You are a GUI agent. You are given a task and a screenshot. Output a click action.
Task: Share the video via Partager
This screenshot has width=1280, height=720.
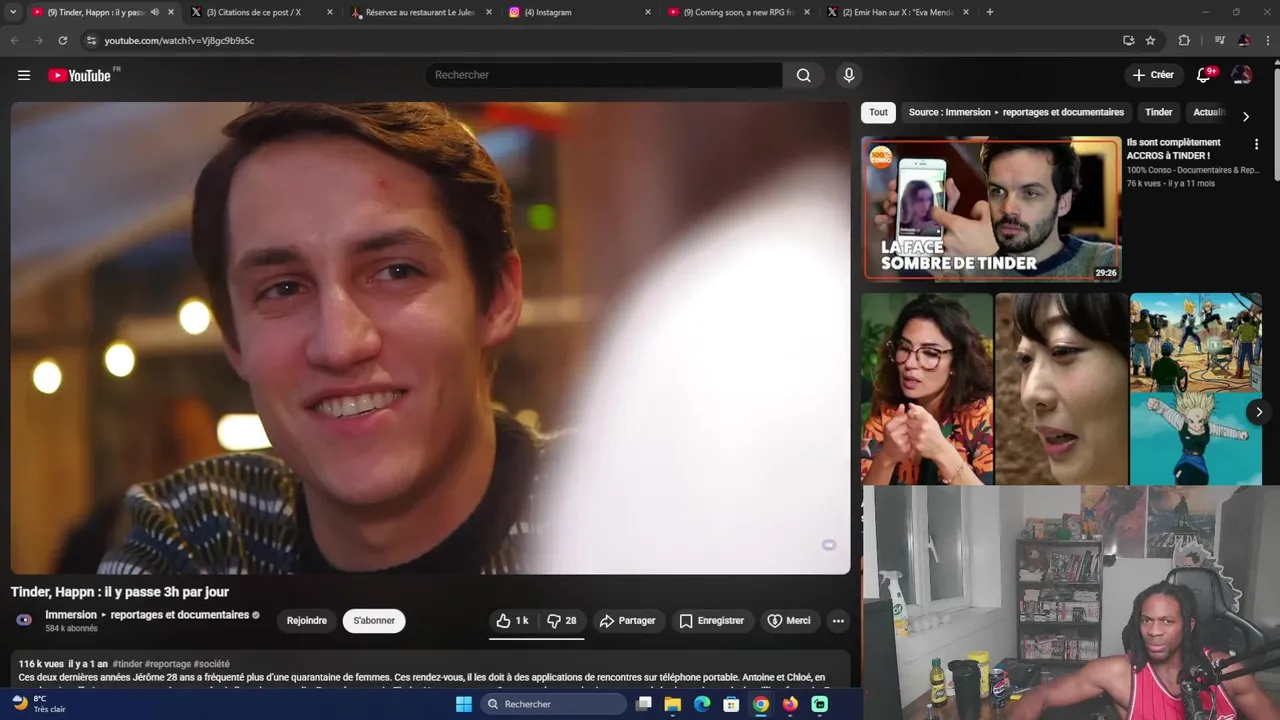point(628,621)
